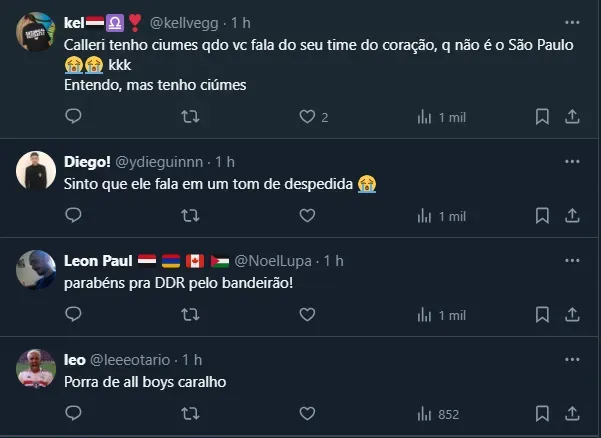601x438 pixels.
Task: Open Leon Paul's profile name link
Action: (98, 261)
